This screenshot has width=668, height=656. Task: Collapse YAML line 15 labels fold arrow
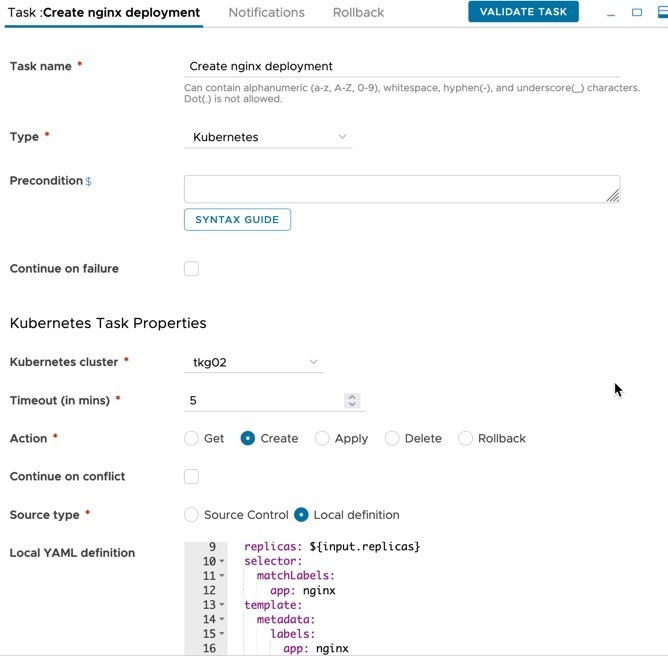tap(222, 634)
